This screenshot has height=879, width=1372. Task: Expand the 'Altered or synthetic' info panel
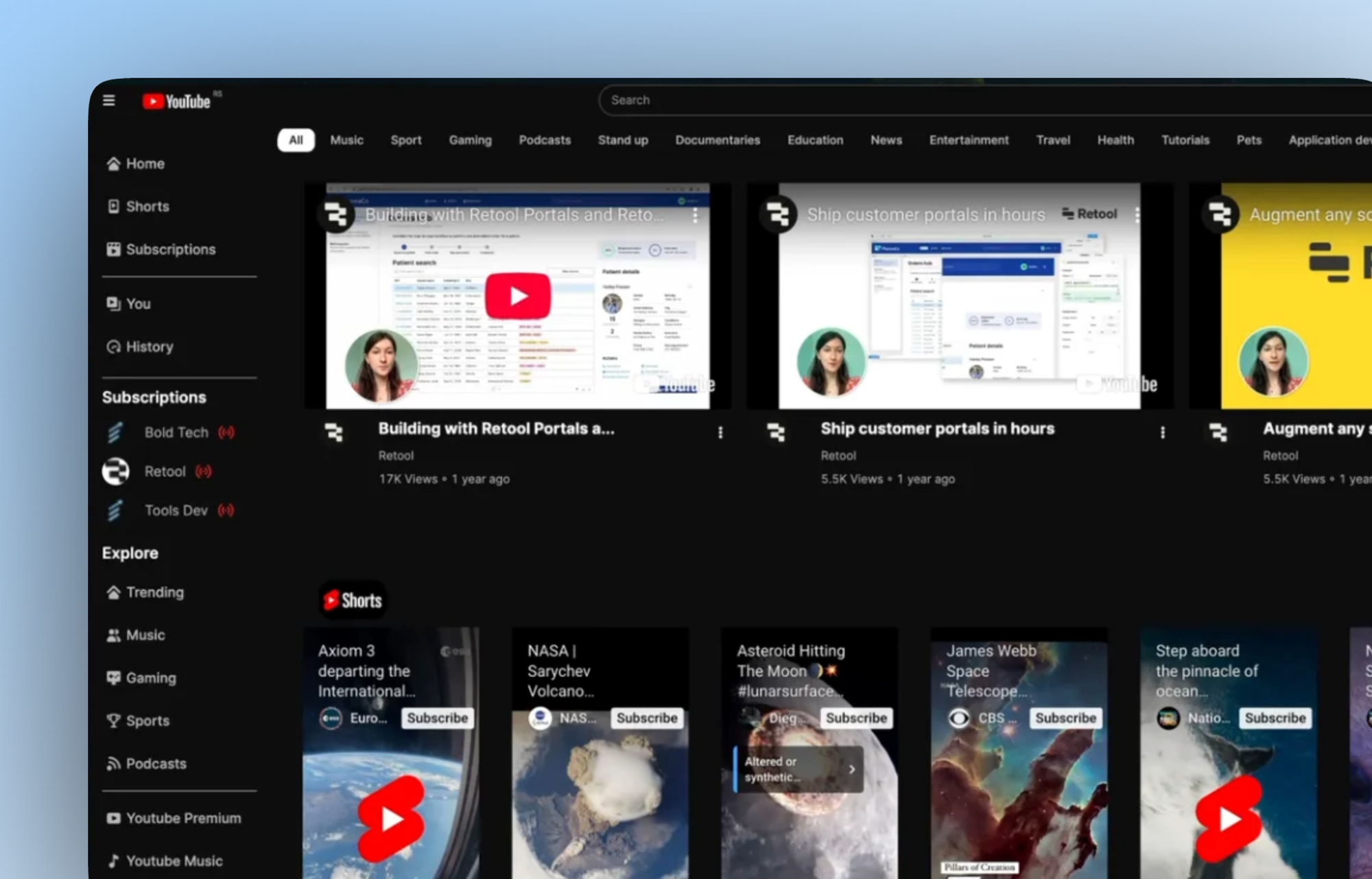tap(852, 769)
